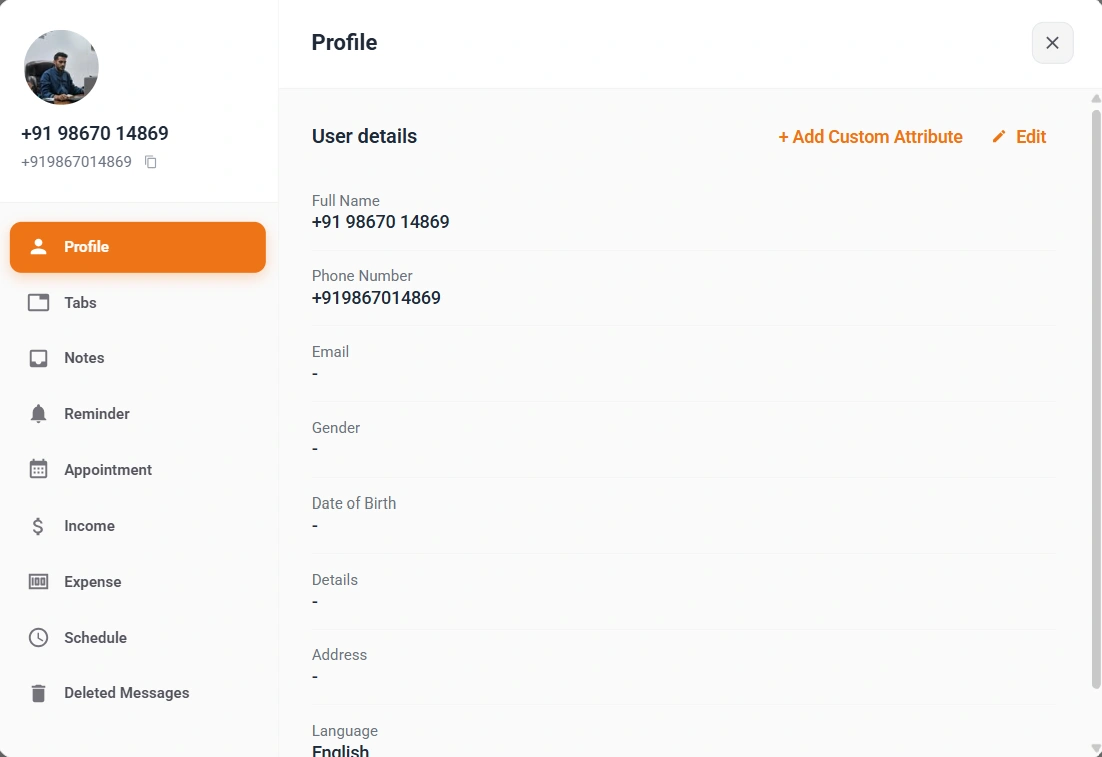This screenshot has height=757, width=1102.
Task: Select the Income menu item
Action: click(138, 526)
